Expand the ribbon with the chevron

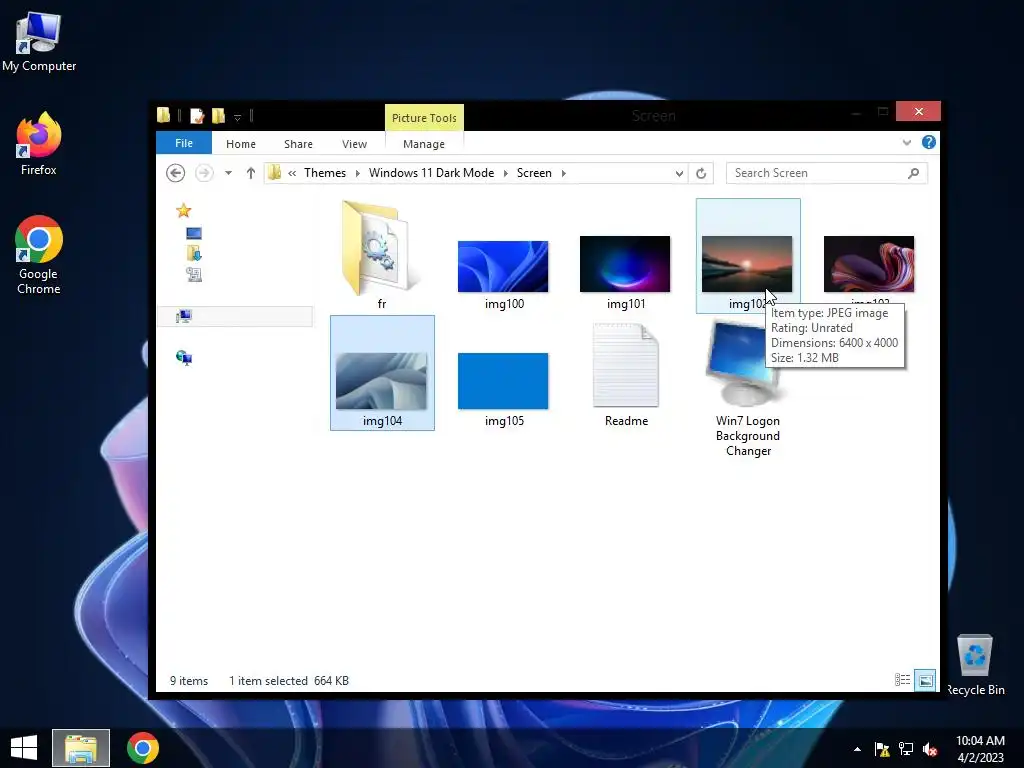click(906, 142)
